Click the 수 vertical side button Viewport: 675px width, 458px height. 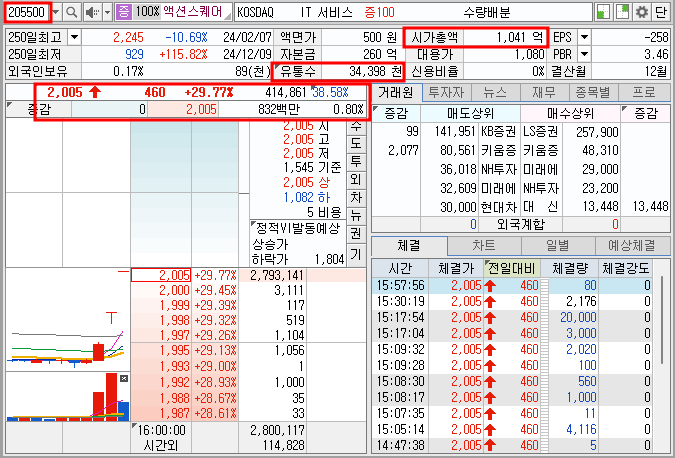pos(356,126)
